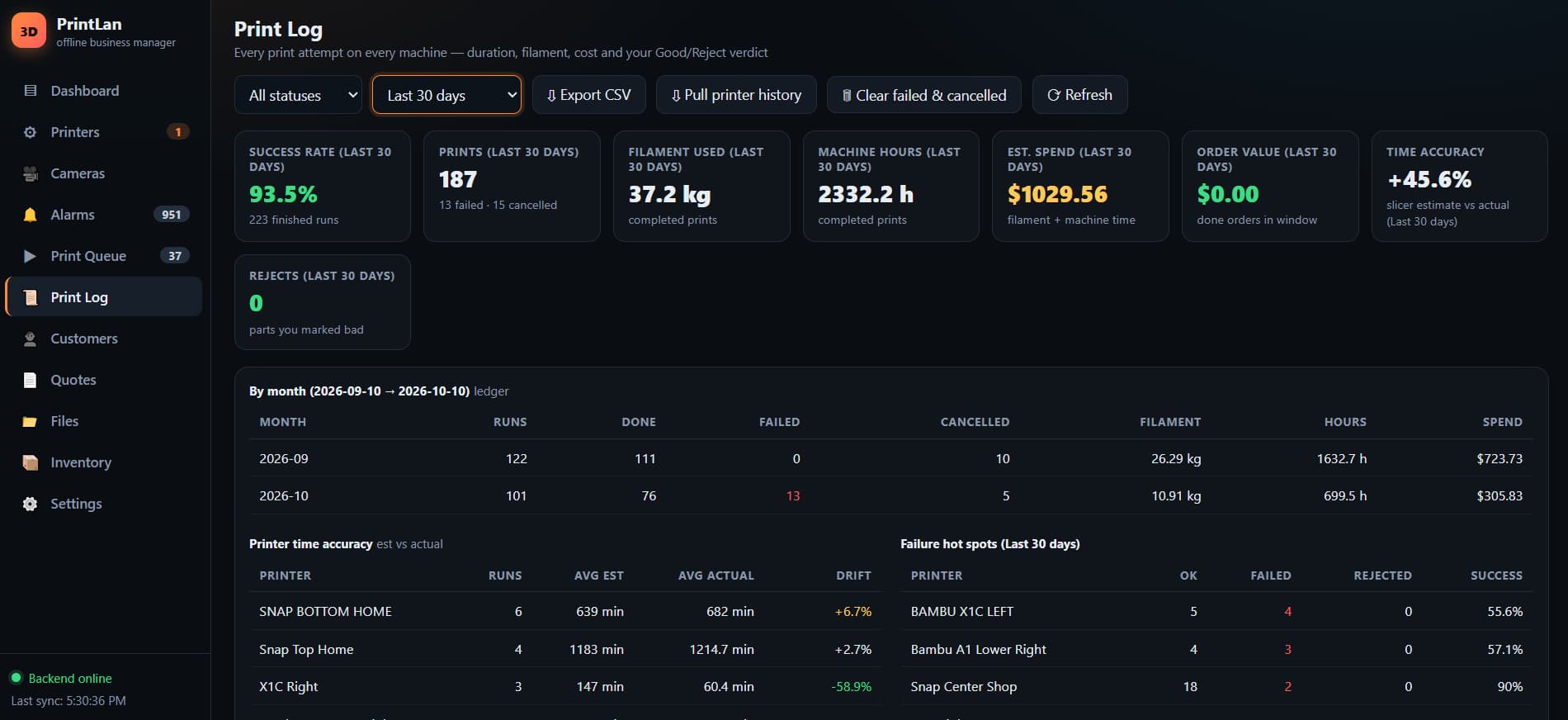This screenshot has width=1568, height=720.
Task: Click the Inventory box icon
Action: [31, 462]
